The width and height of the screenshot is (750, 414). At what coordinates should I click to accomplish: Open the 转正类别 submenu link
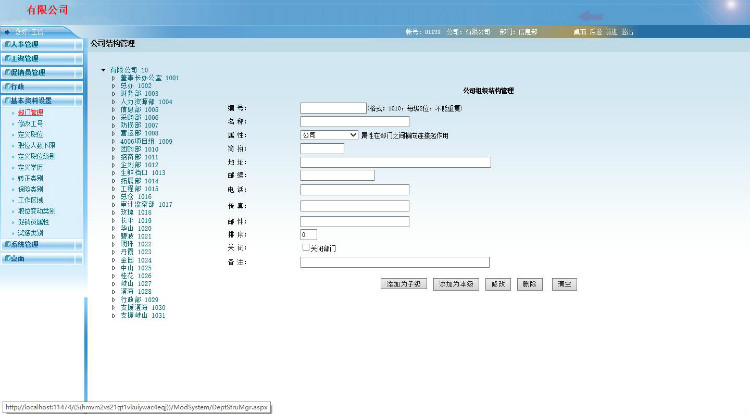point(31,178)
